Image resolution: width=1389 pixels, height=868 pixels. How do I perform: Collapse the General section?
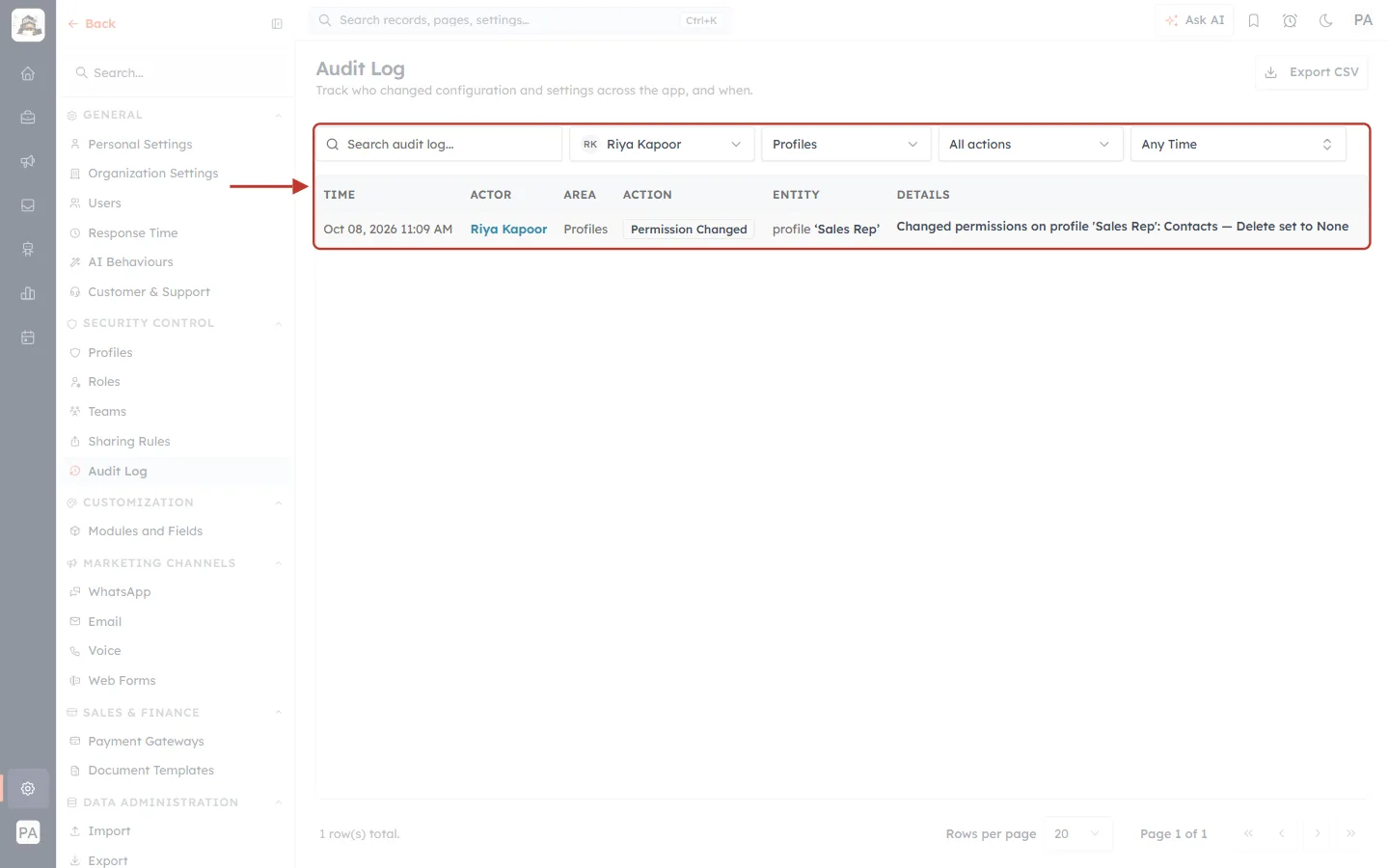pos(278,116)
